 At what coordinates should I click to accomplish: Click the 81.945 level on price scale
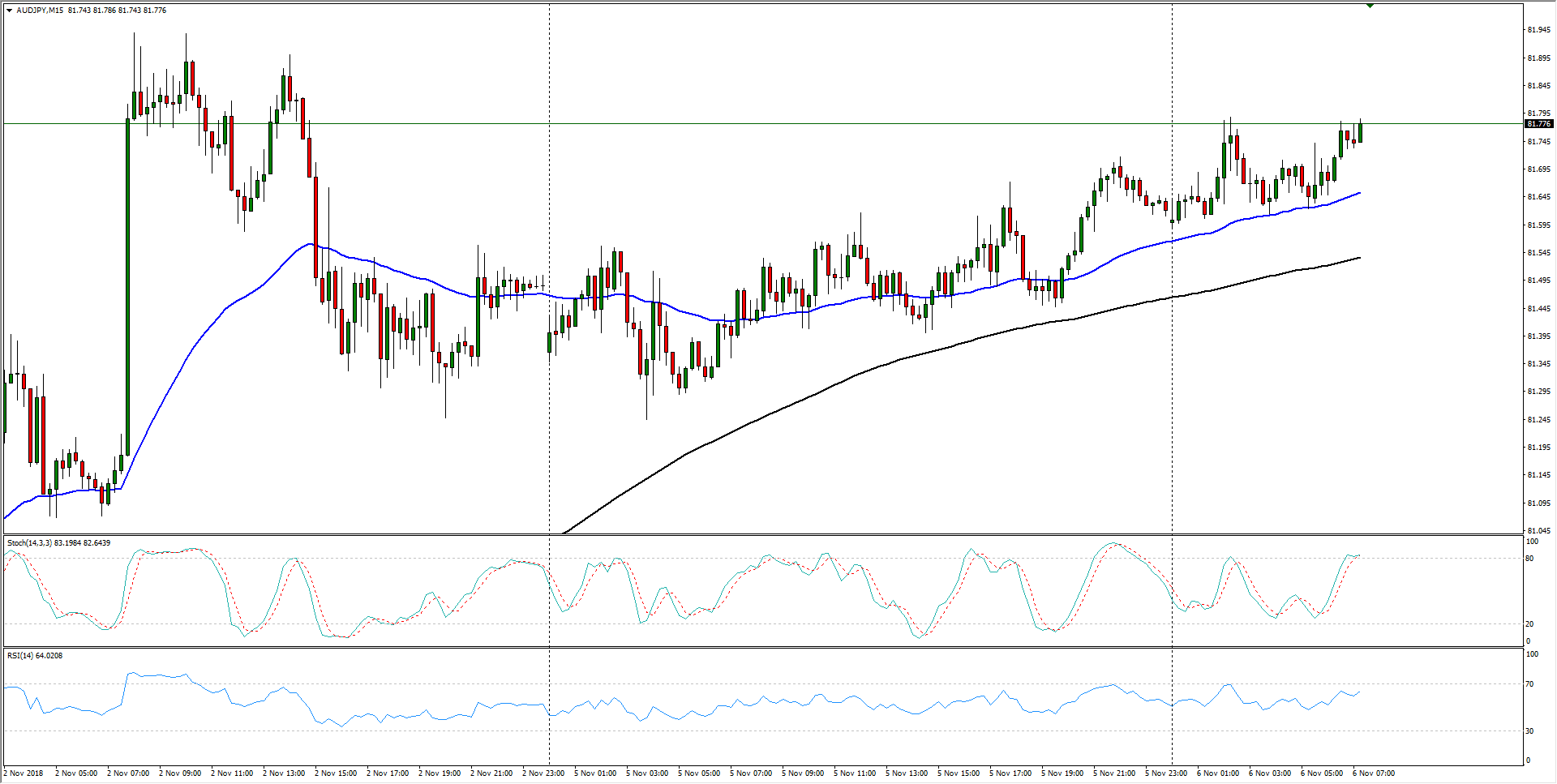[x=1538, y=30]
